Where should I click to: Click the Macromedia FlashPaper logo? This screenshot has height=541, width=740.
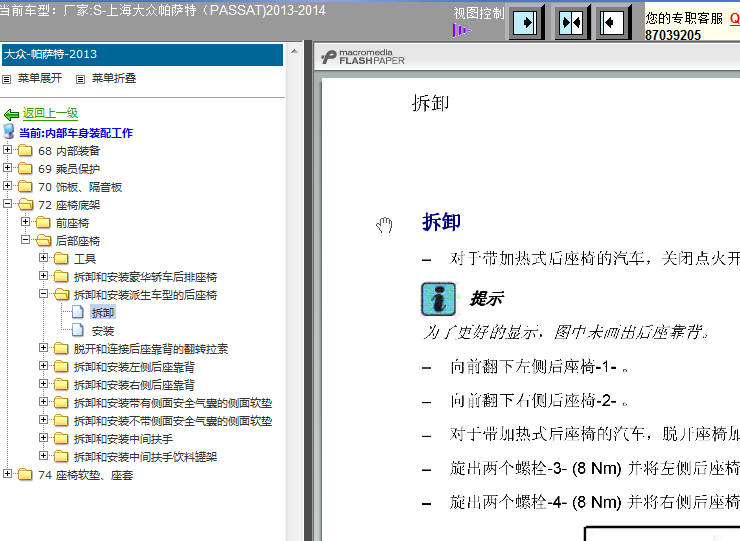tap(362, 57)
